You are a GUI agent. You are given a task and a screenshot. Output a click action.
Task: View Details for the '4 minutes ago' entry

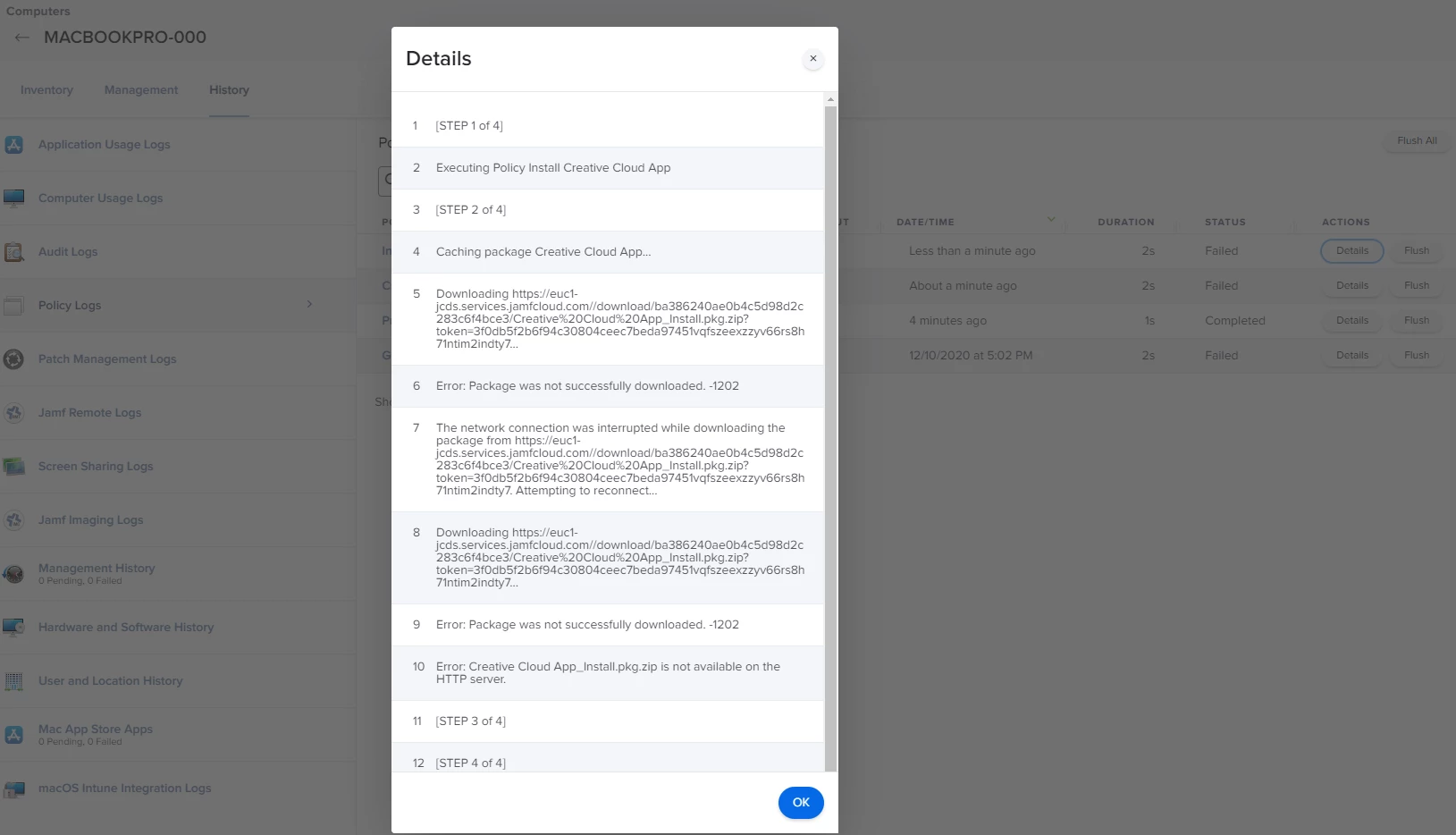point(1351,320)
